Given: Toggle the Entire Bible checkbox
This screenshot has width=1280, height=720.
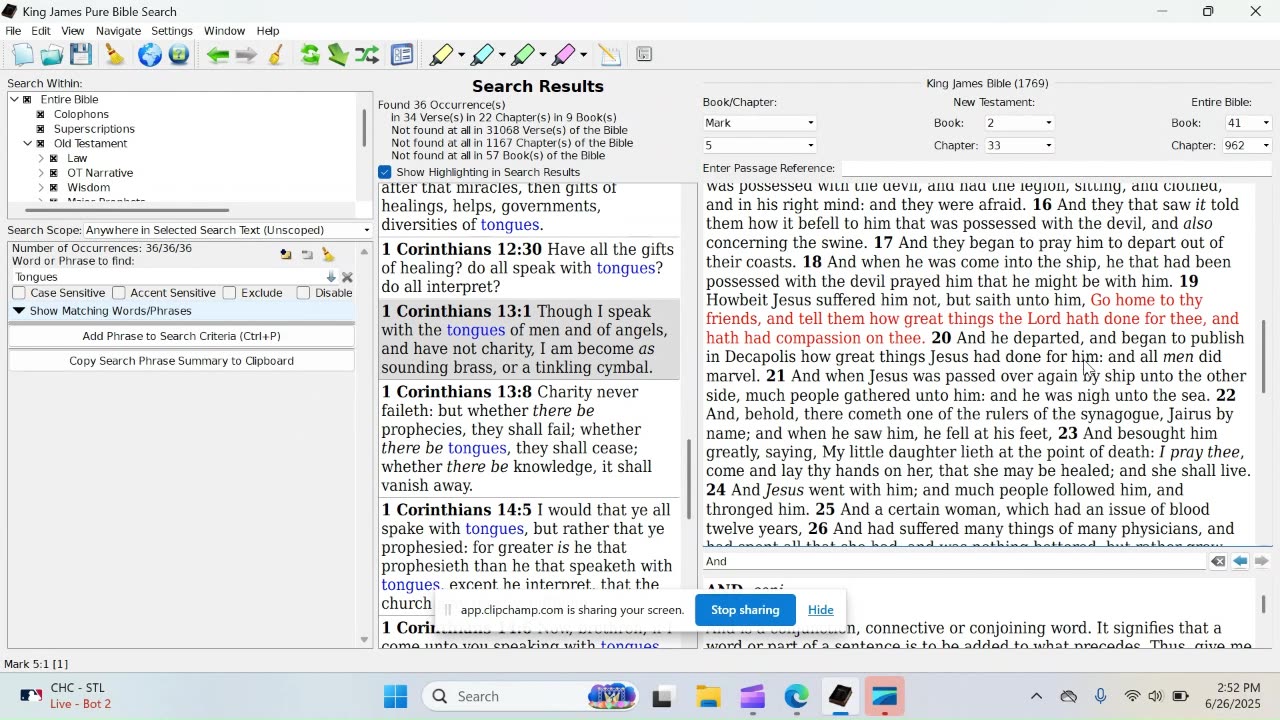Looking at the screenshot, I should 28,100.
